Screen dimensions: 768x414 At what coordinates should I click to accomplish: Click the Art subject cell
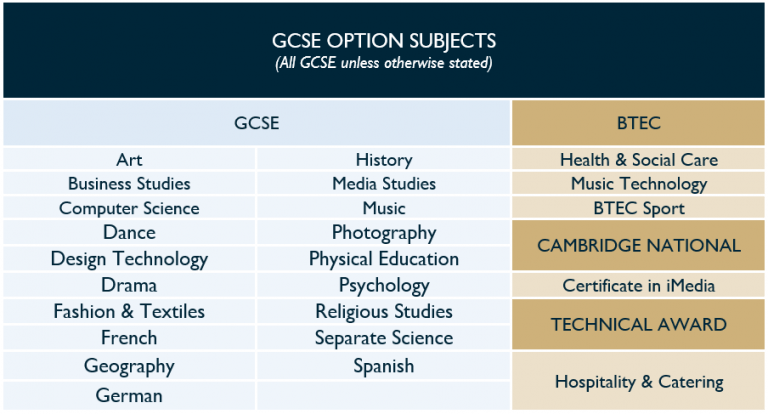pyautogui.click(x=129, y=160)
